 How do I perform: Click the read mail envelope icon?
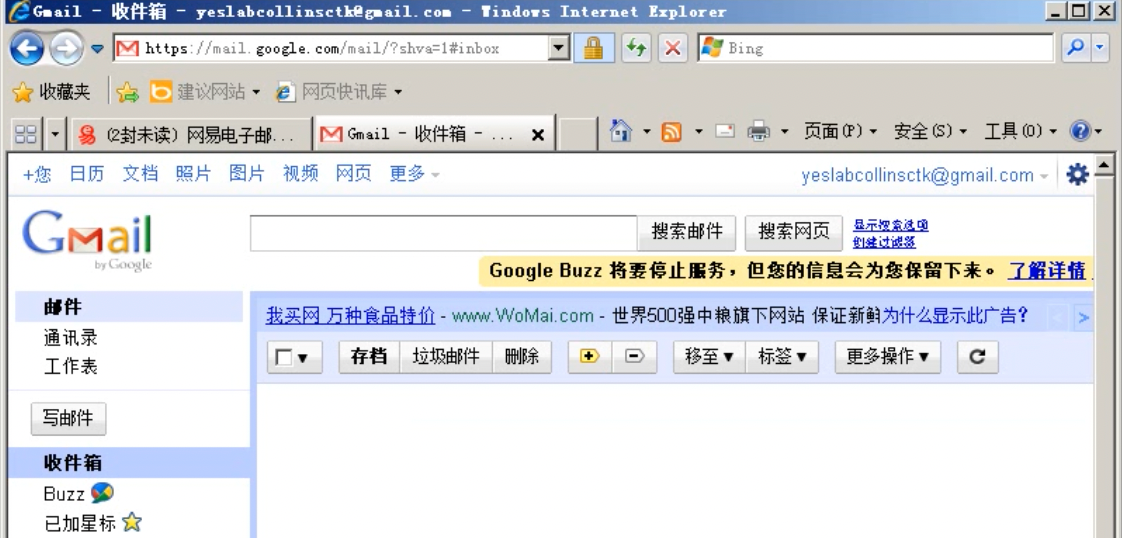(x=726, y=131)
